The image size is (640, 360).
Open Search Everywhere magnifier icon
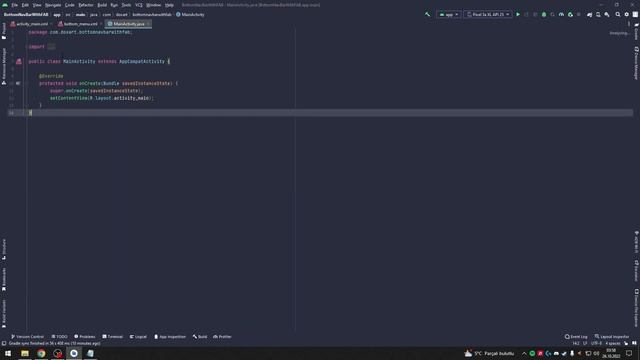(x=618, y=14)
